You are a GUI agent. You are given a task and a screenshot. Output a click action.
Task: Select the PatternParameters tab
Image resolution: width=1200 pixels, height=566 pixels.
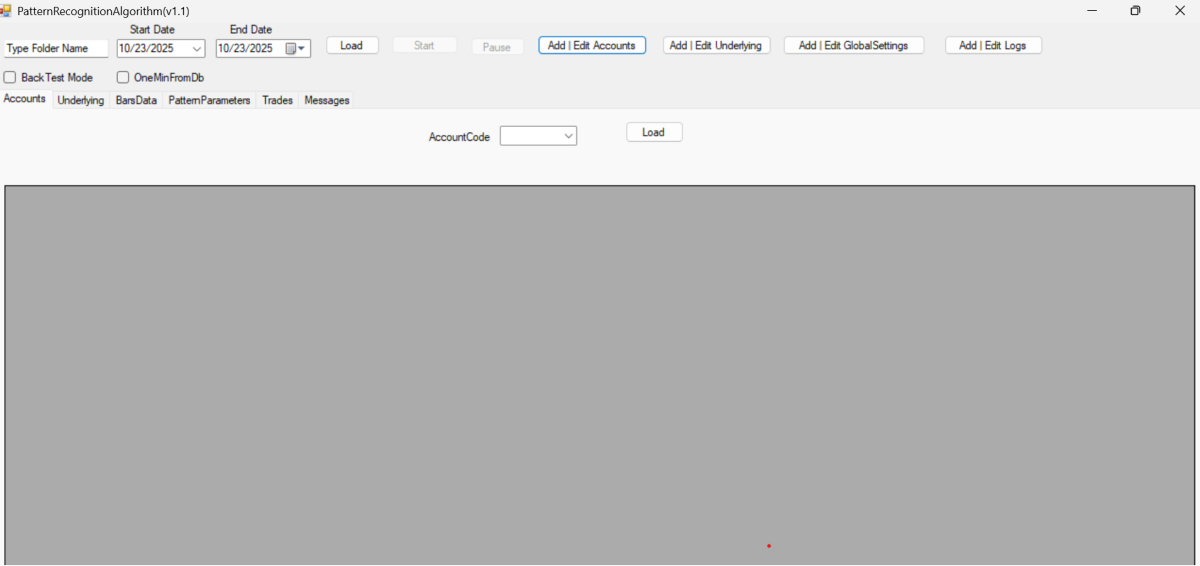209,100
